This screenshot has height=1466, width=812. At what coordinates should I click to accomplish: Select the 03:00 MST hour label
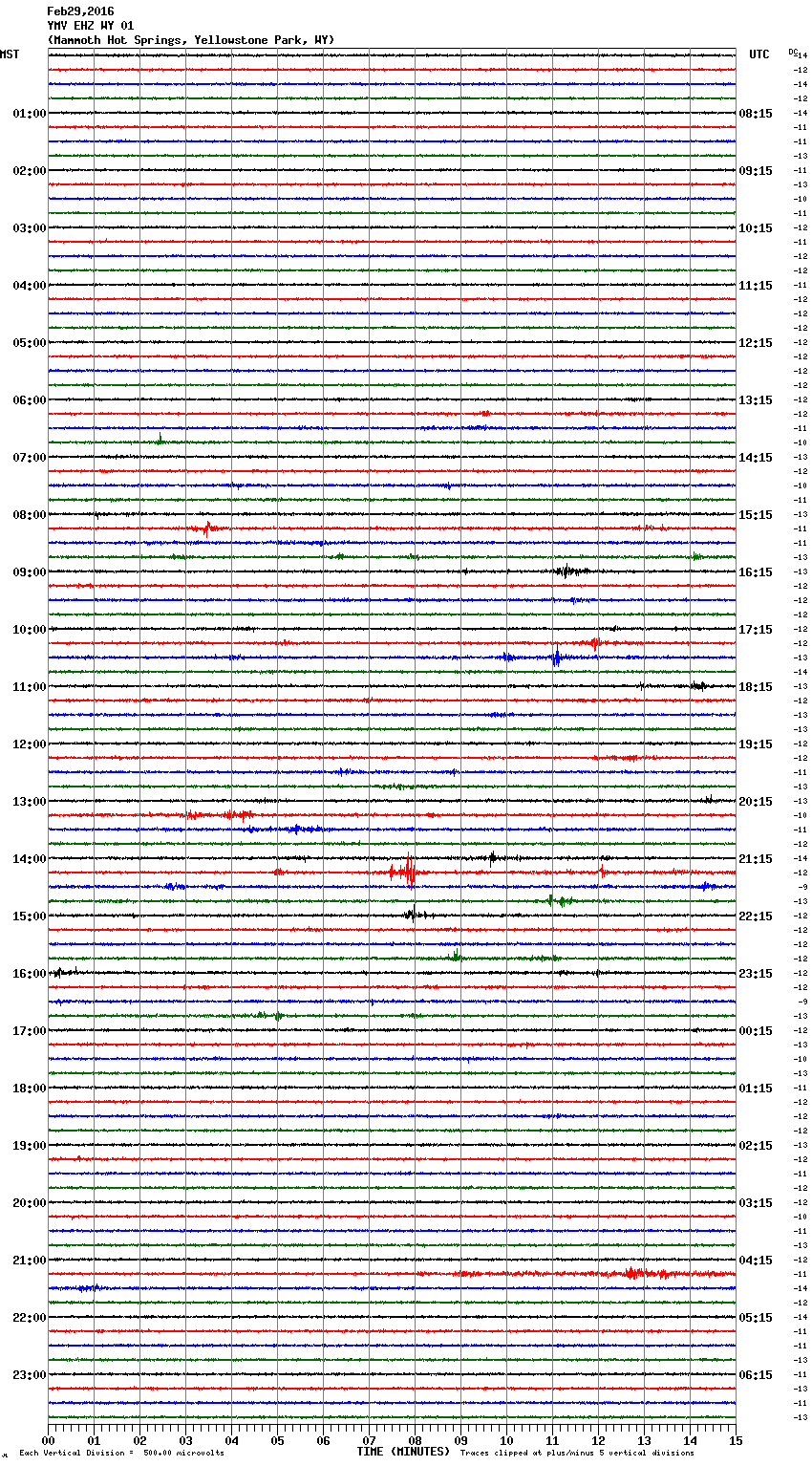(x=29, y=228)
